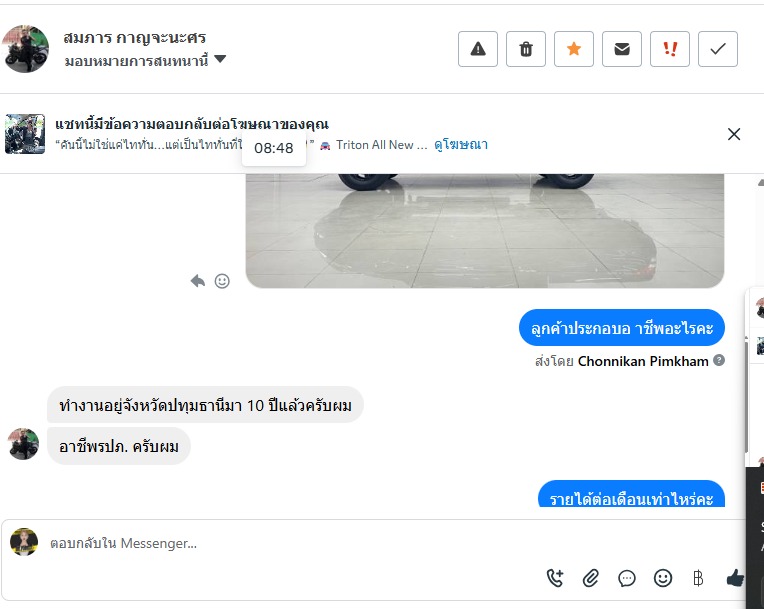The image size is (764, 609).
Task: Open the ดูโฆษณา link
Action: (461, 145)
